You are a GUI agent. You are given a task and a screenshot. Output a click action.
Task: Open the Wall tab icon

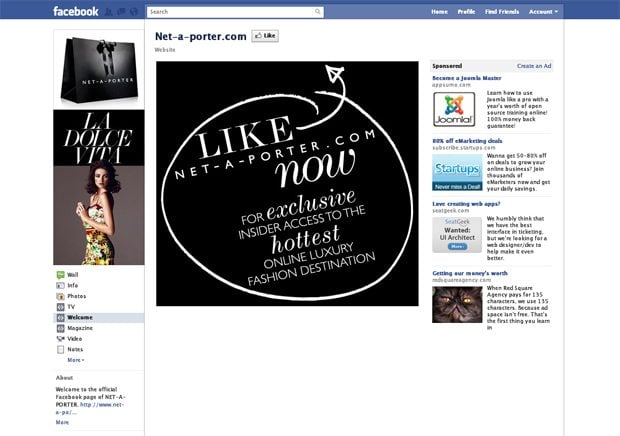[60, 274]
